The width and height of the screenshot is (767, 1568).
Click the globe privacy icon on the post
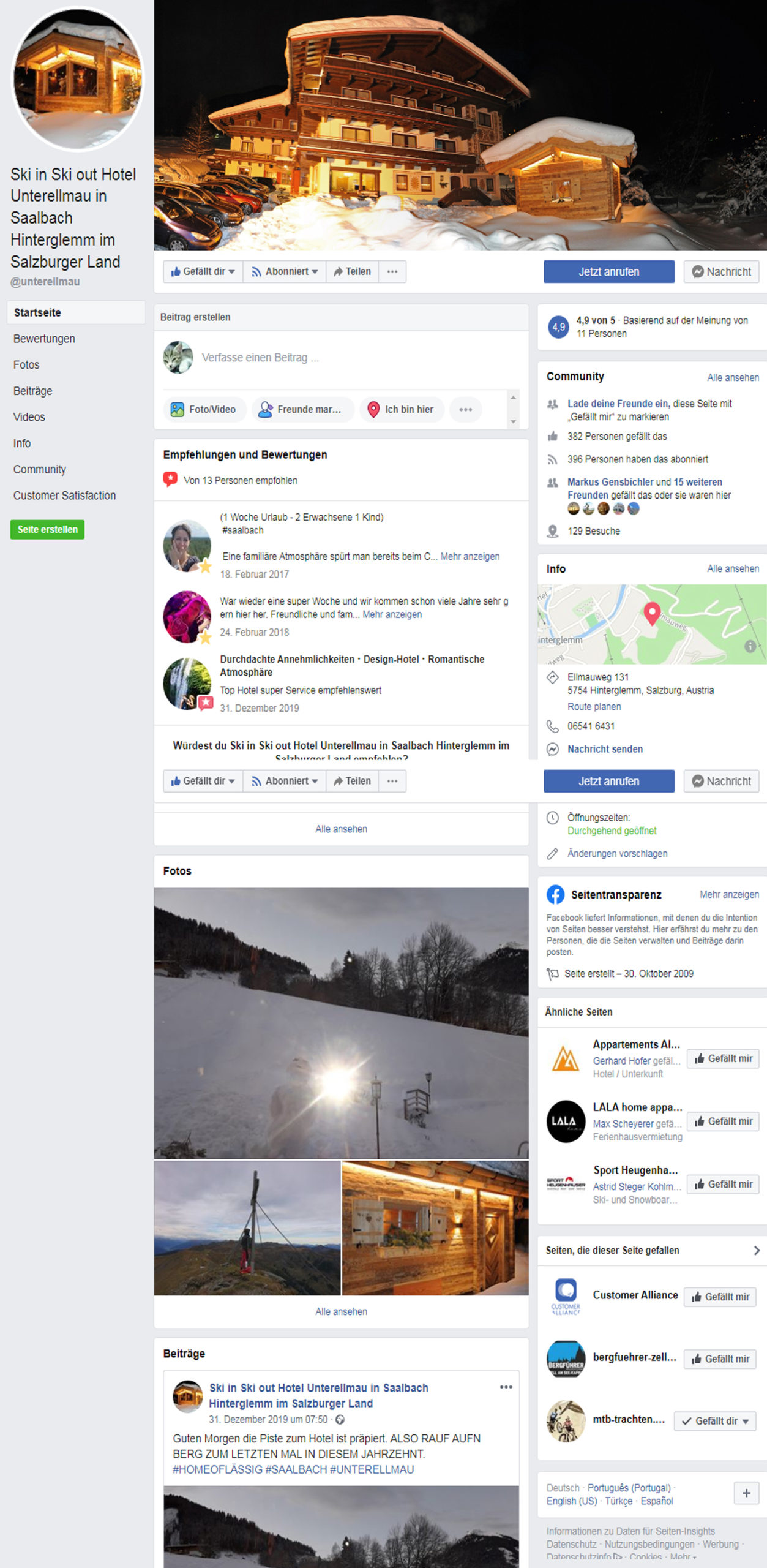pos(340,1419)
